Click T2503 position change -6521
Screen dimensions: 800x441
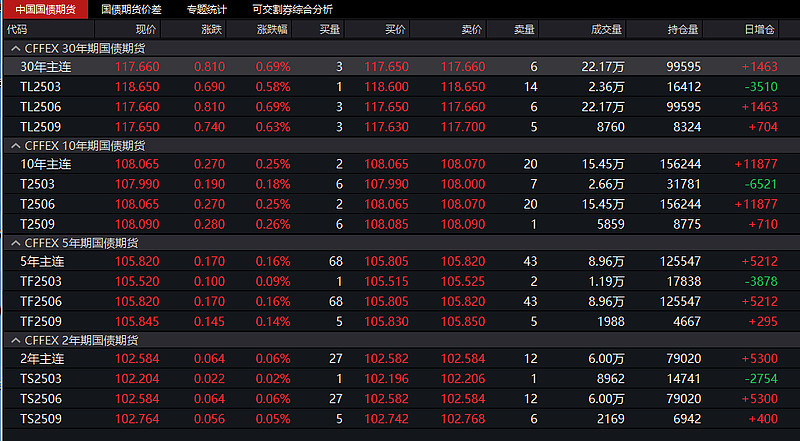pos(761,184)
